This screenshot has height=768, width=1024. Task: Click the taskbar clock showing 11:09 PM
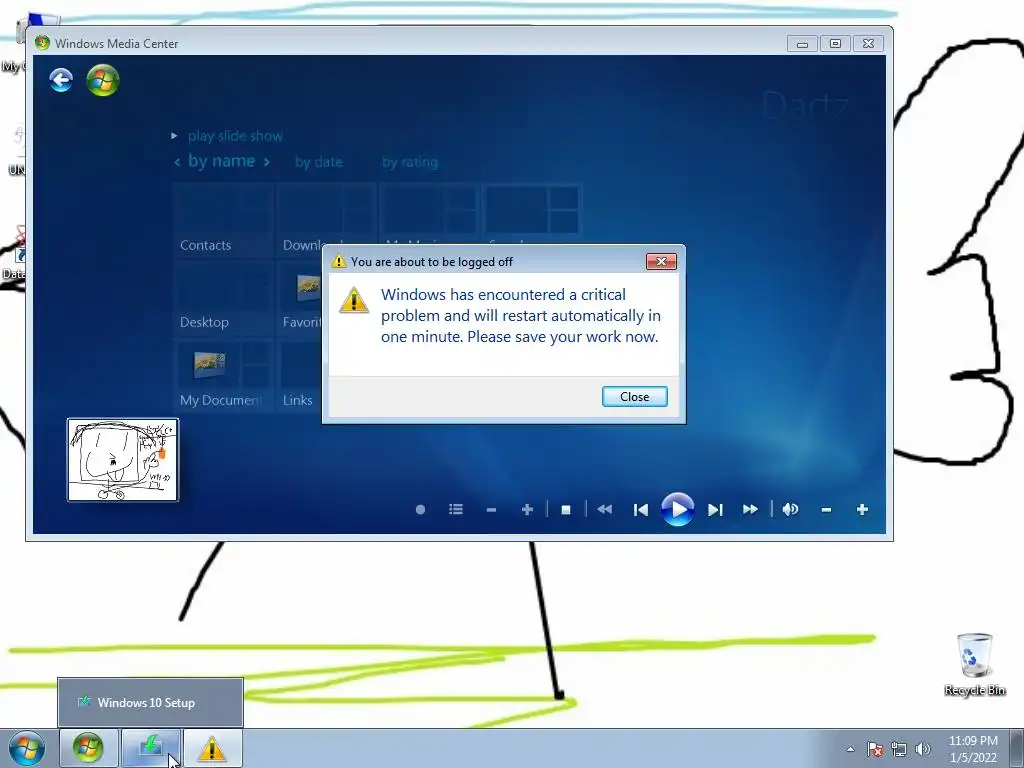(973, 749)
